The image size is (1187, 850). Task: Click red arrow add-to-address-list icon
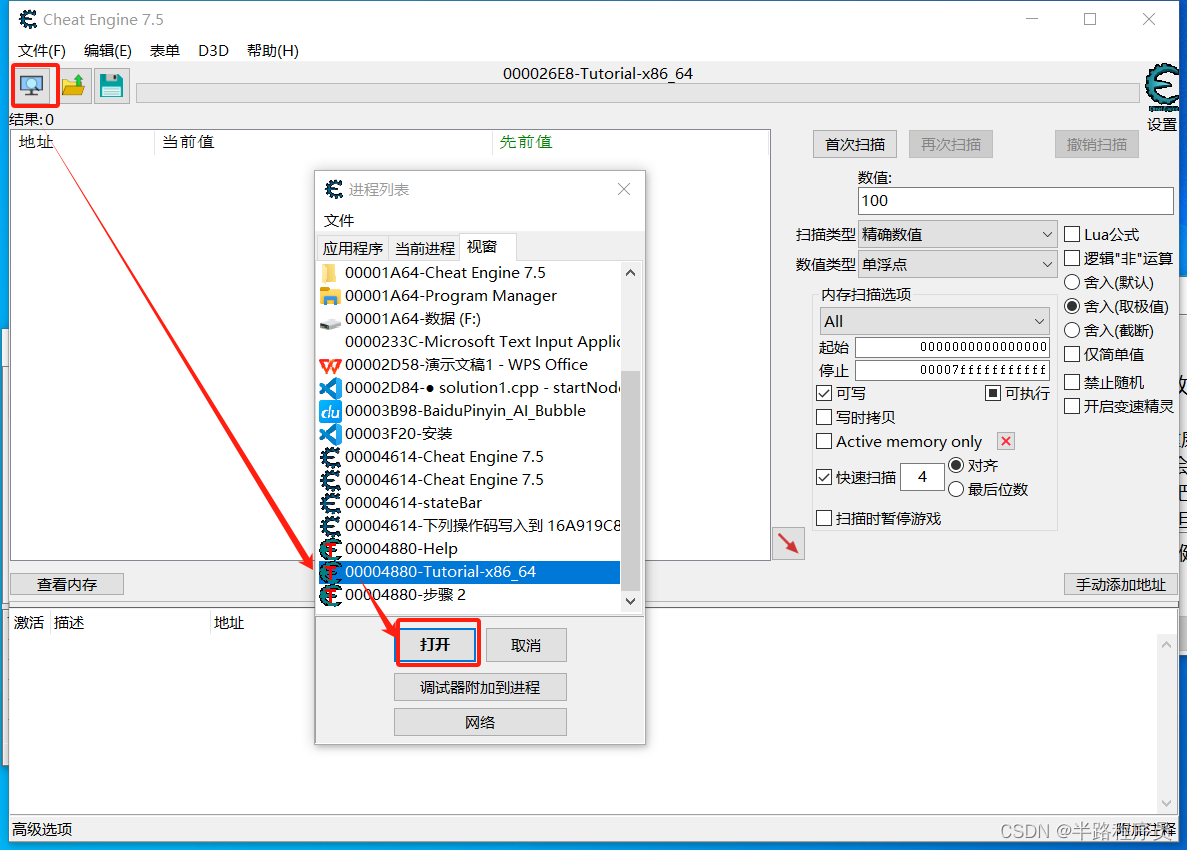coord(788,543)
